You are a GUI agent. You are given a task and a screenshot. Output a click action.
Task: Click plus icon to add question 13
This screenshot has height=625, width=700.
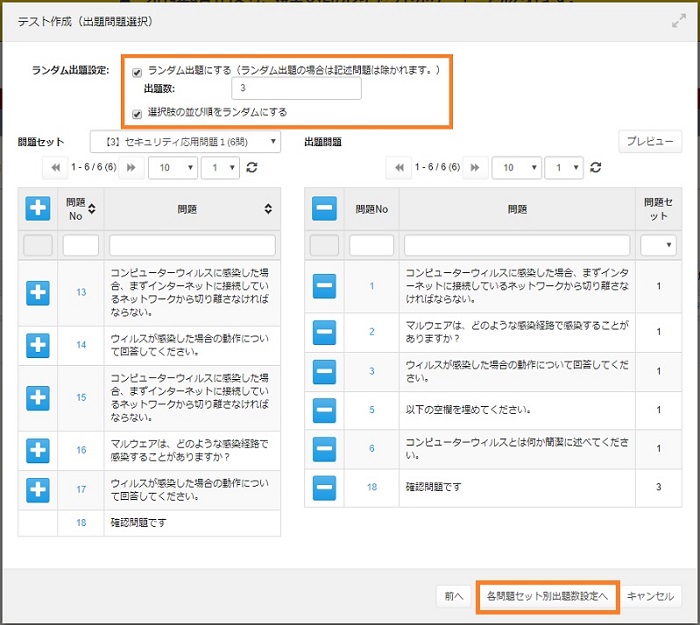click(x=37, y=292)
